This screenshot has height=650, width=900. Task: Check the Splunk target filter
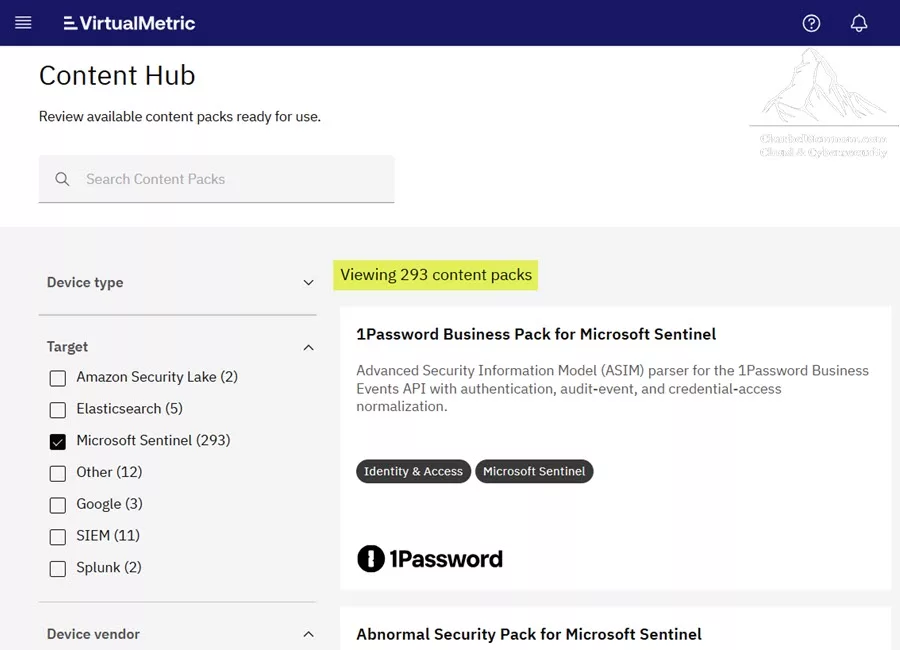[57, 569]
